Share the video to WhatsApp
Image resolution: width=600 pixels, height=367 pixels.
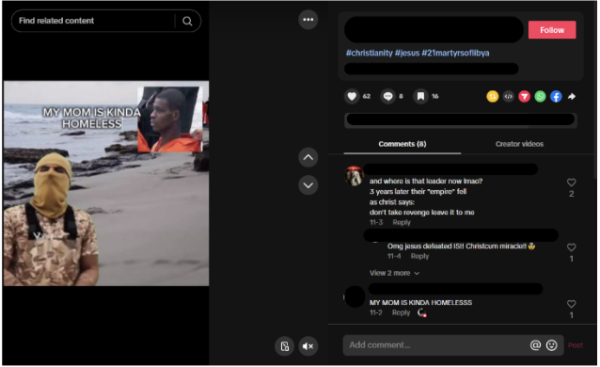tap(540, 96)
